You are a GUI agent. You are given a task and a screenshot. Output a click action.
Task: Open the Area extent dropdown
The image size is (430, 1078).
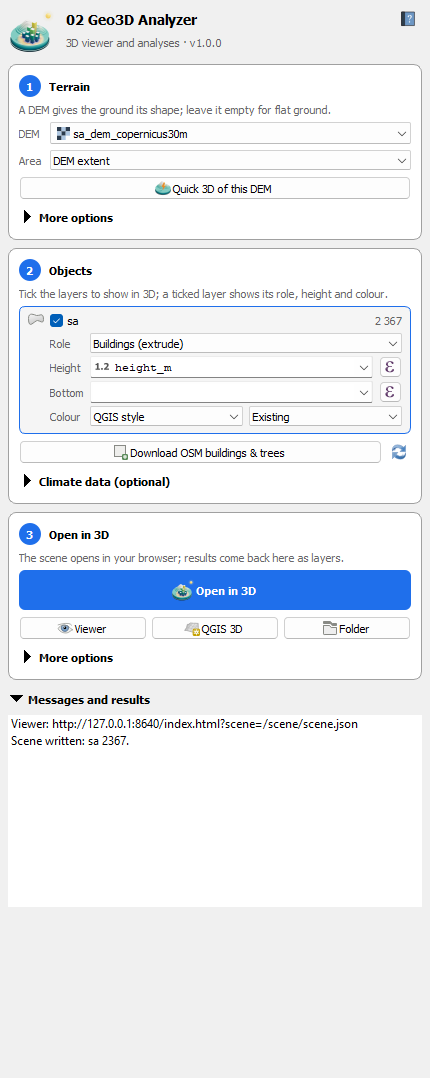pyautogui.click(x=230, y=161)
